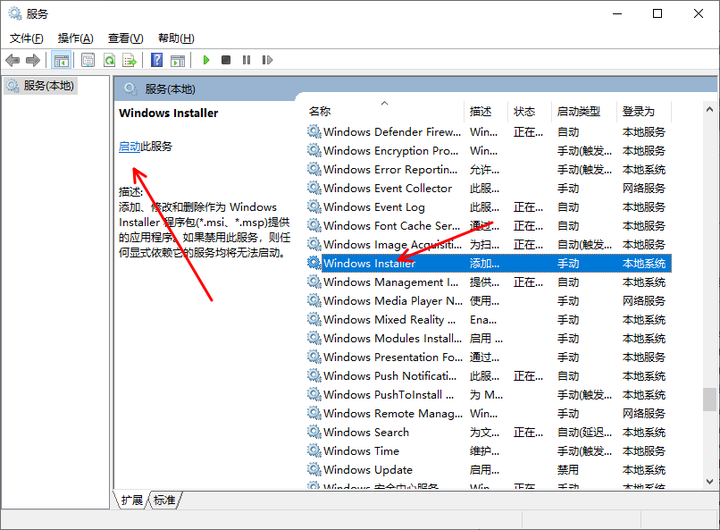Toggle show/hide console tree icon
720x530 pixels.
[x=62, y=60]
